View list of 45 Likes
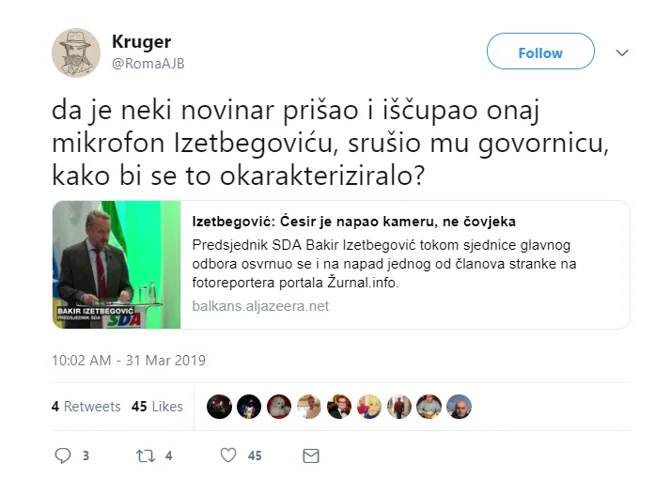The height and width of the screenshot is (502, 670). (x=157, y=406)
